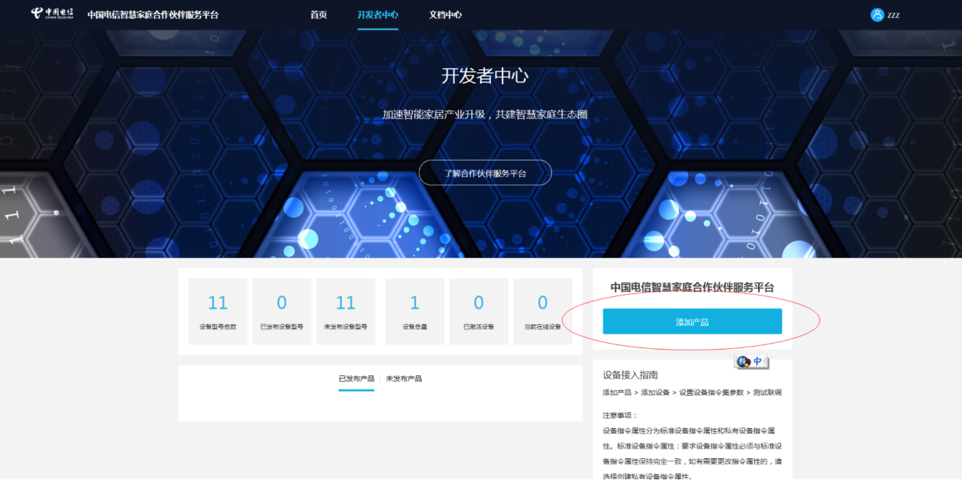
Task: Open the 首页 home tab
Action: click(x=318, y=15)
